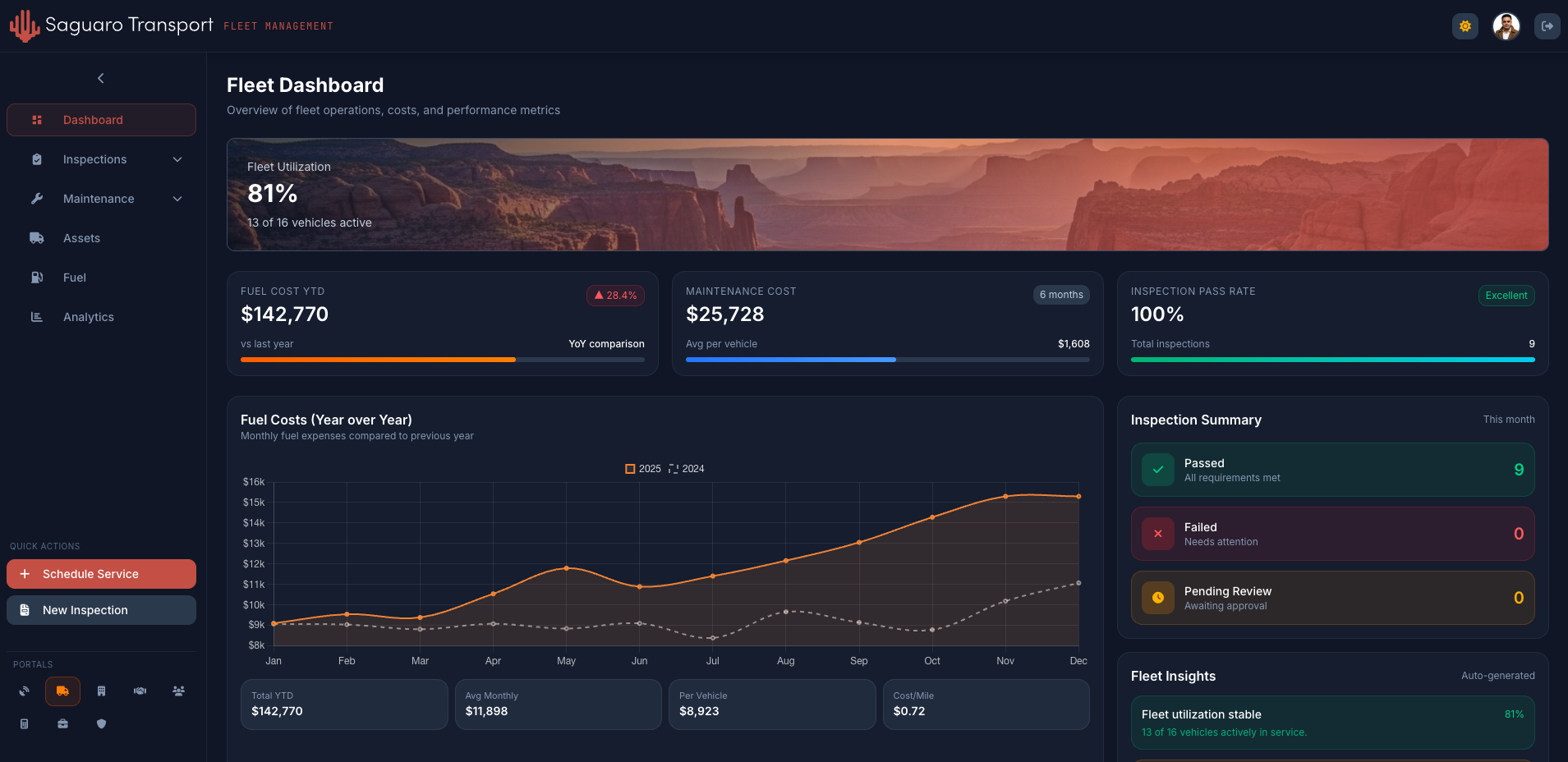
Task: Click the logout icon in the top bar
Action: (x=1547, y=25)
